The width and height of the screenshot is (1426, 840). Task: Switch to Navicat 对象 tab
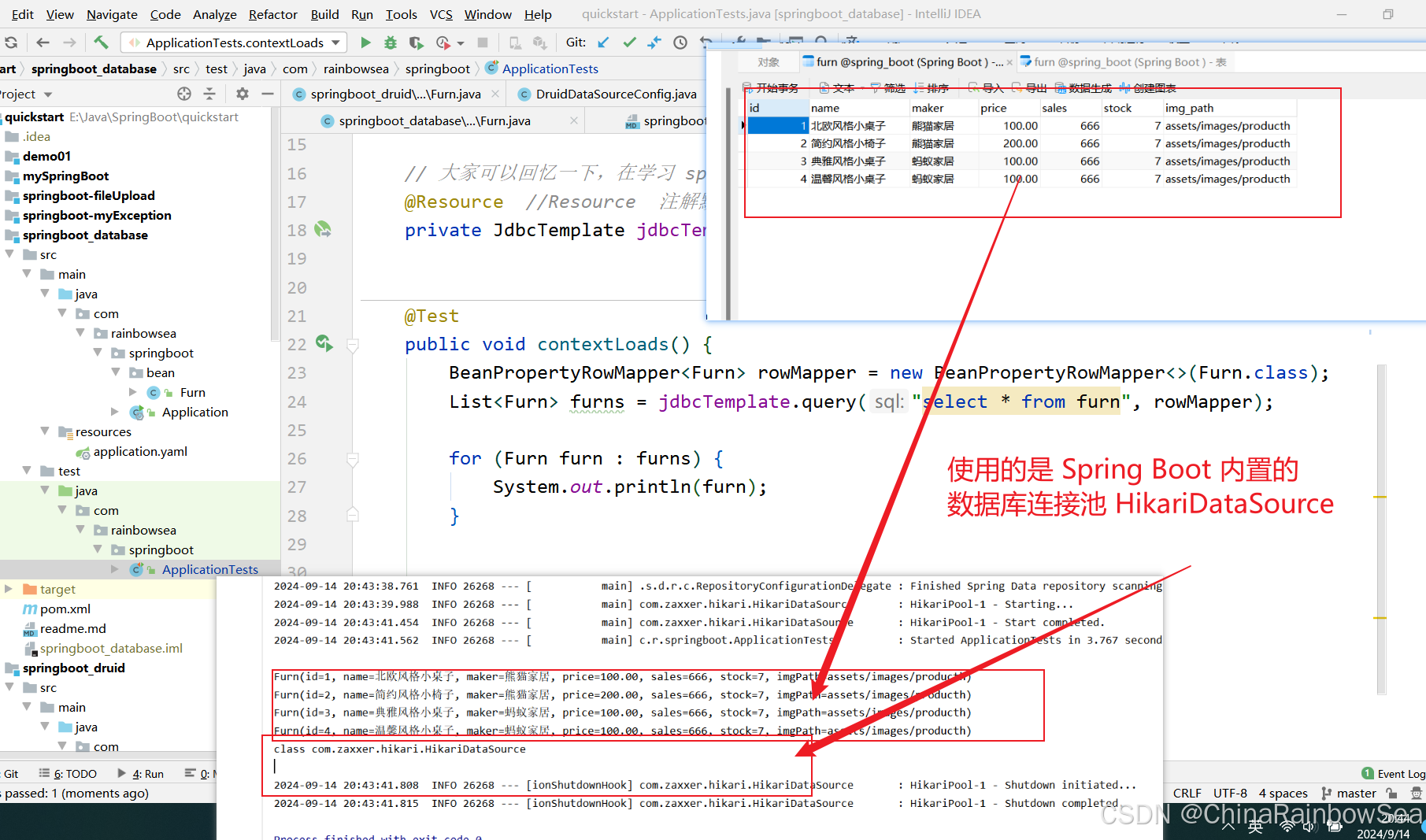point(768,62)
